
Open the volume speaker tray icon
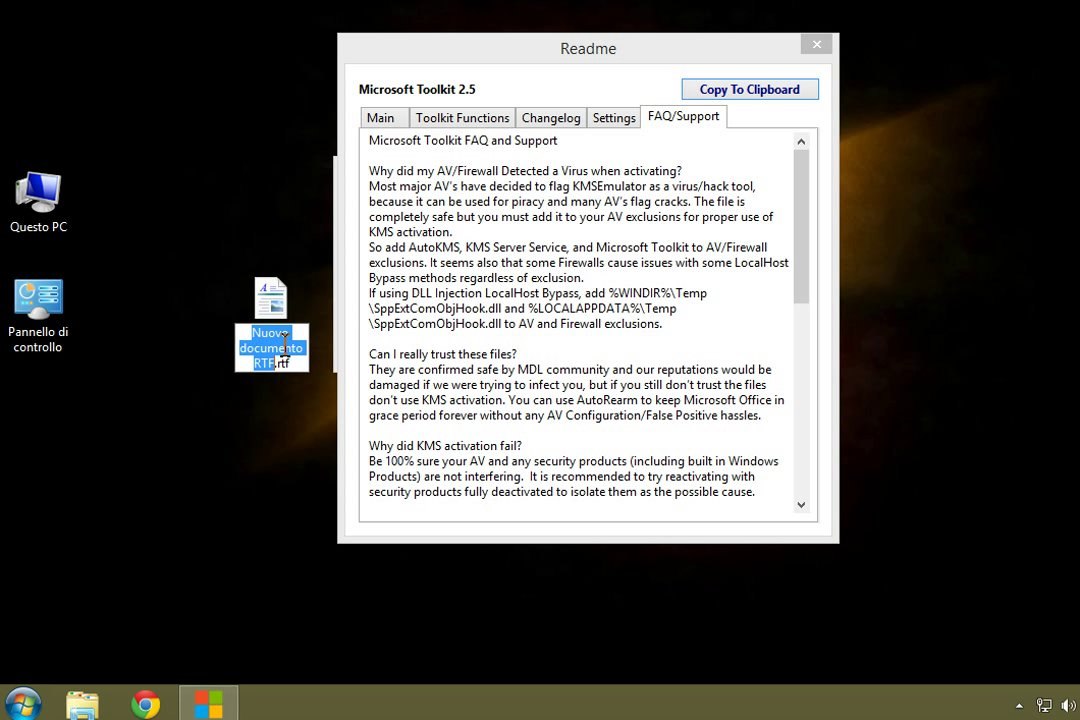1068,705
